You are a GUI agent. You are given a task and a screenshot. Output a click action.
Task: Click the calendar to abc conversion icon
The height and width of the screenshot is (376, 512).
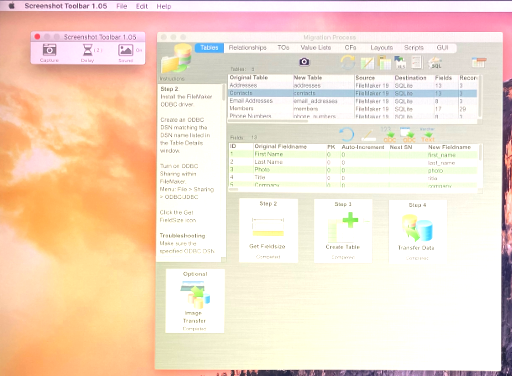click(408, 135)
